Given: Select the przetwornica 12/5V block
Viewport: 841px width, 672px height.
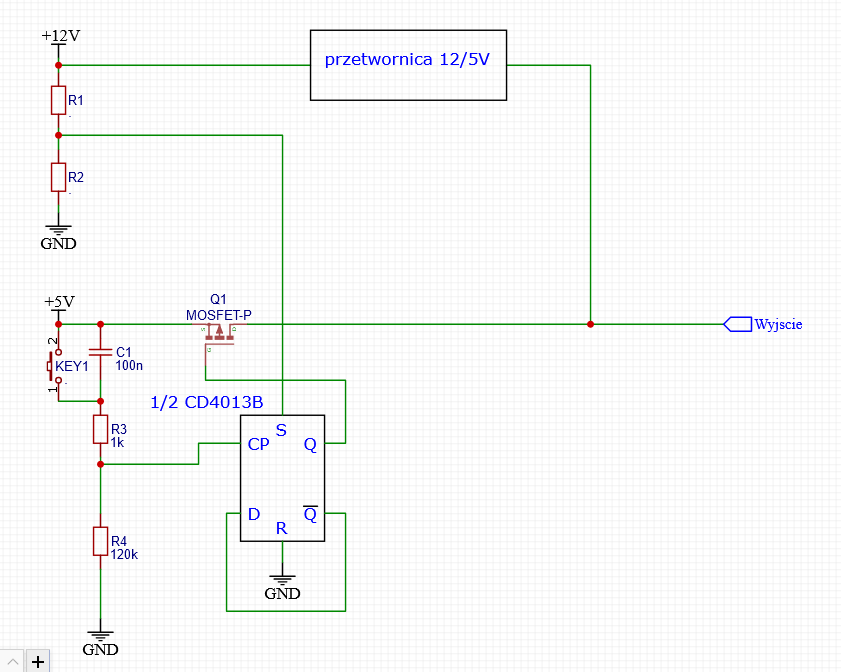Looking at the screenshot, I should [x=408, y=65].
